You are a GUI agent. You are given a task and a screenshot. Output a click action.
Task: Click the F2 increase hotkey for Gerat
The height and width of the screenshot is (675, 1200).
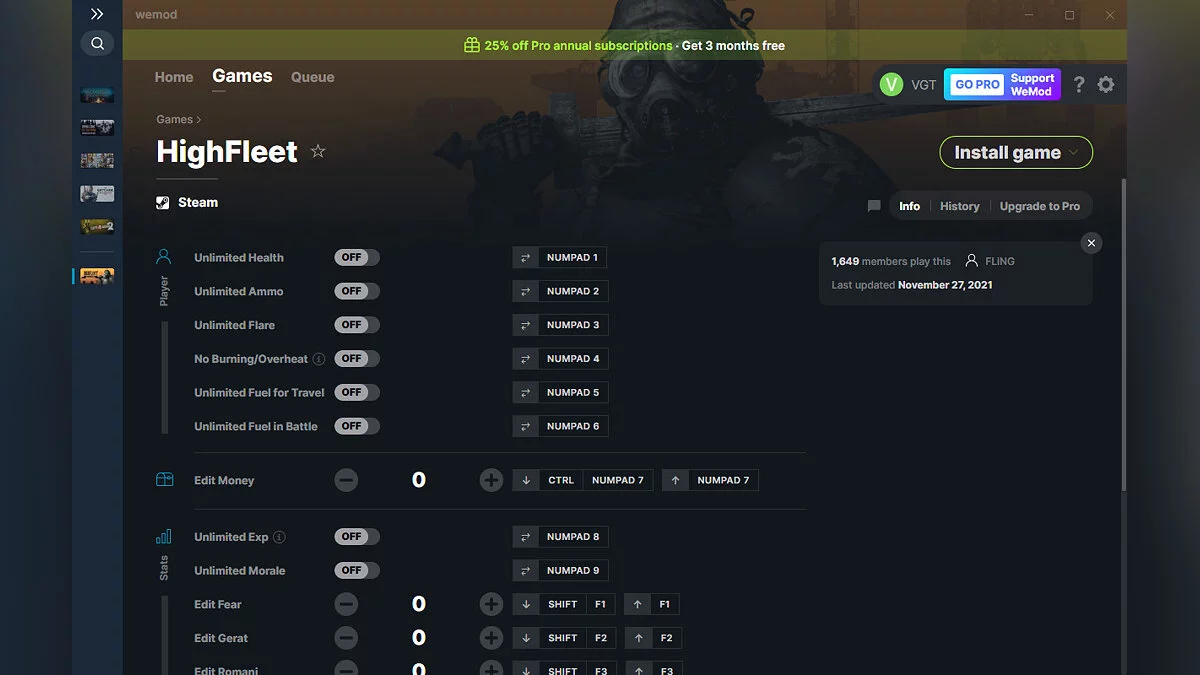point(652,638)
